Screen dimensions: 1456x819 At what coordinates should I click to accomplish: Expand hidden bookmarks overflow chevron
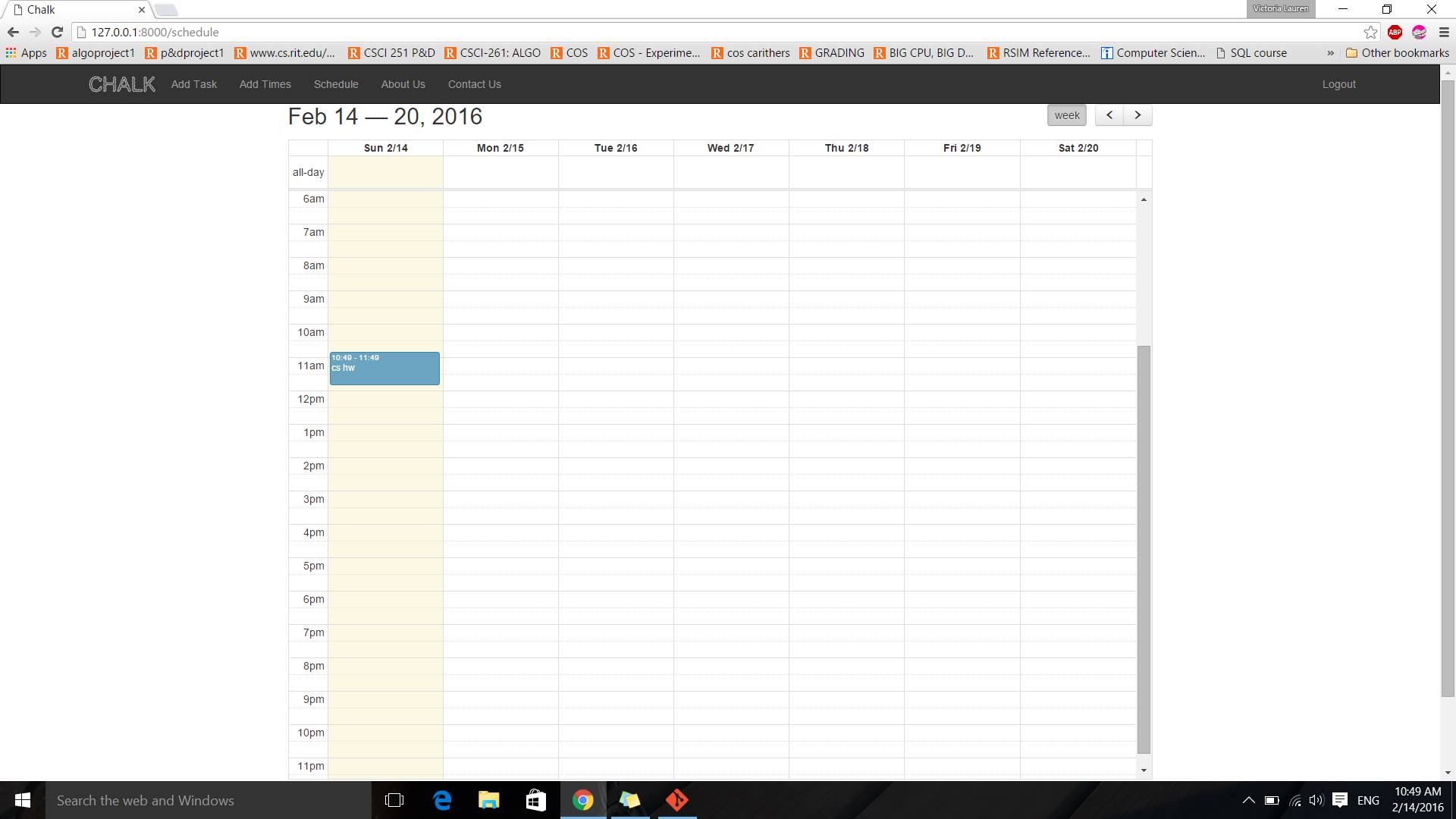1330,53
